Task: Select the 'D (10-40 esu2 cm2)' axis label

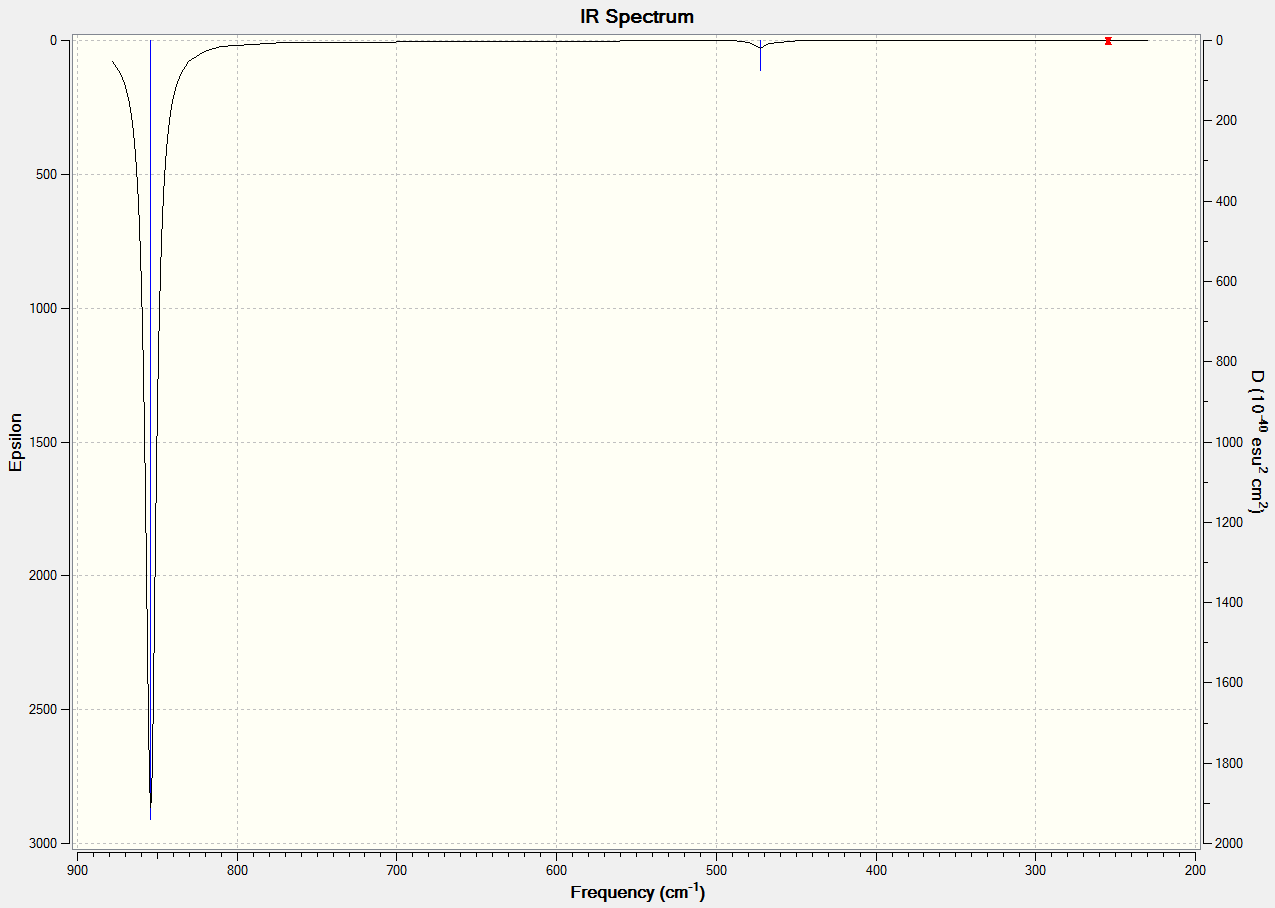Action: coord(1258,441)
